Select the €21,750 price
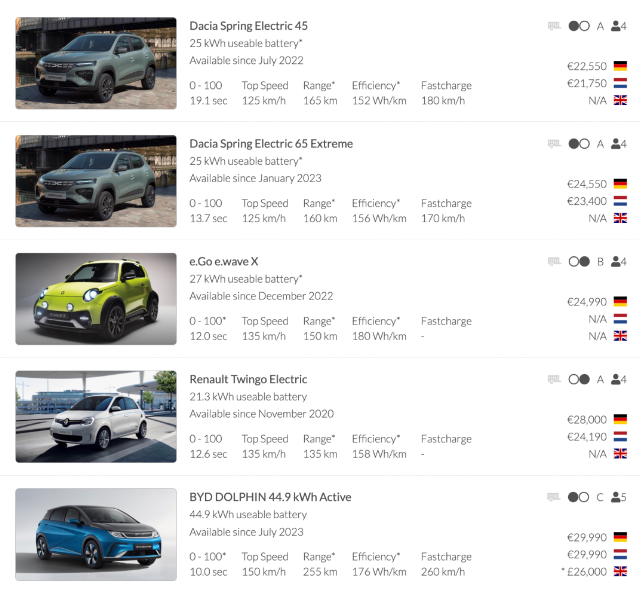The width and height of the screenshot is (640, 590). coord(587,83)
